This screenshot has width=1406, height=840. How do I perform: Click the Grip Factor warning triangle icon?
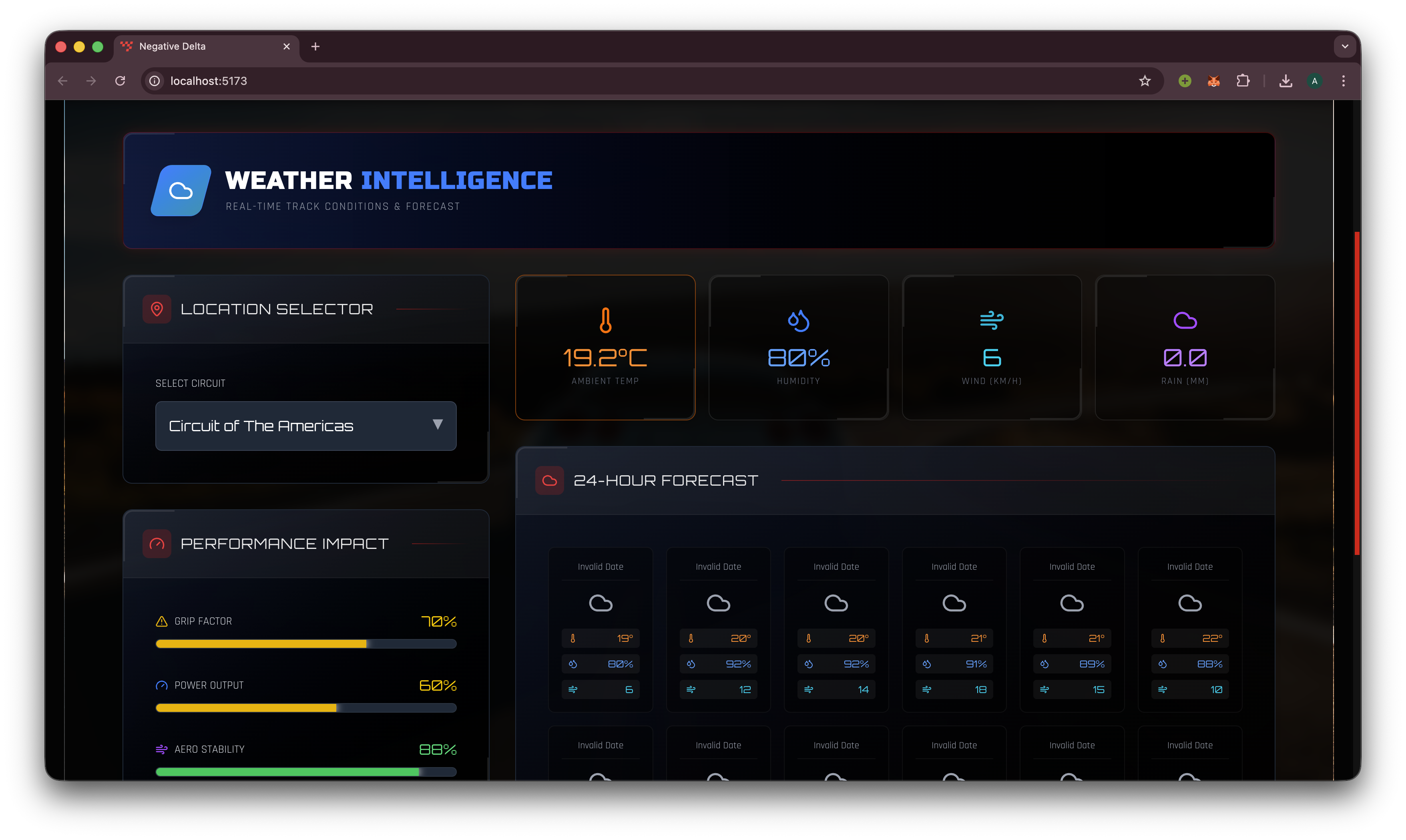[161, 621]
